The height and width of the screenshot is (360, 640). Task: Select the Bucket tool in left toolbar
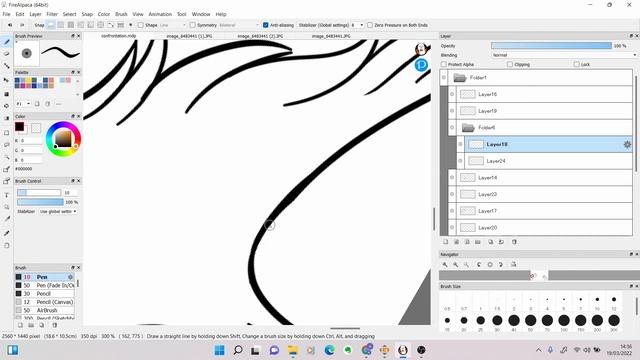(x=7, y=106)
